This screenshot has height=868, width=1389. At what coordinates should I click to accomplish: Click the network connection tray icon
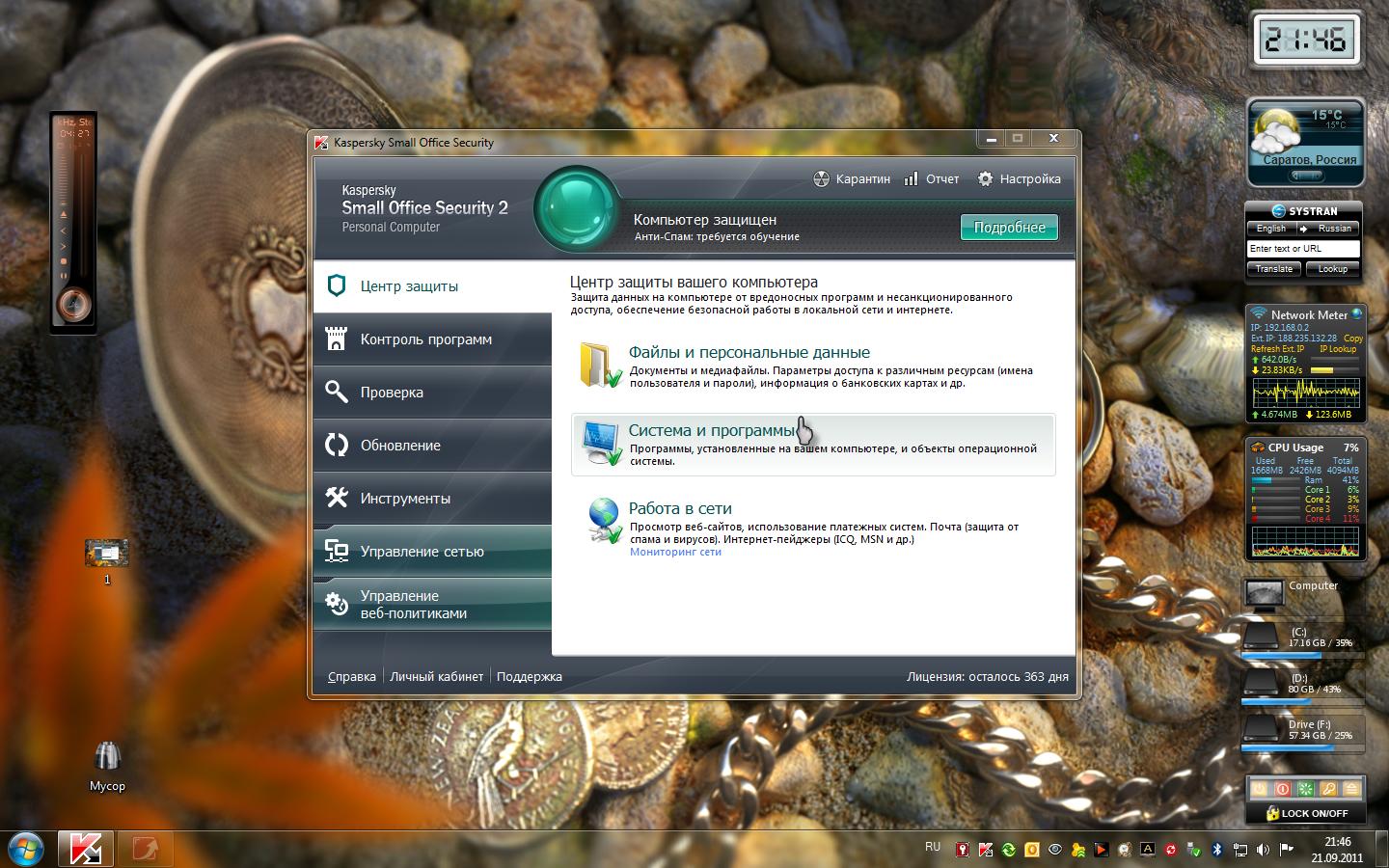pos(1240,850)
